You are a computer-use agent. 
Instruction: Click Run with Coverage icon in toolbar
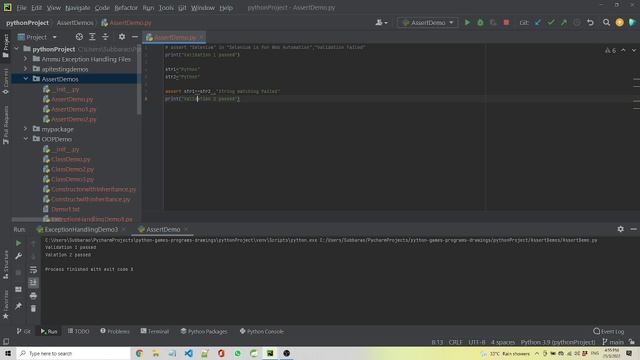(493, 23)
